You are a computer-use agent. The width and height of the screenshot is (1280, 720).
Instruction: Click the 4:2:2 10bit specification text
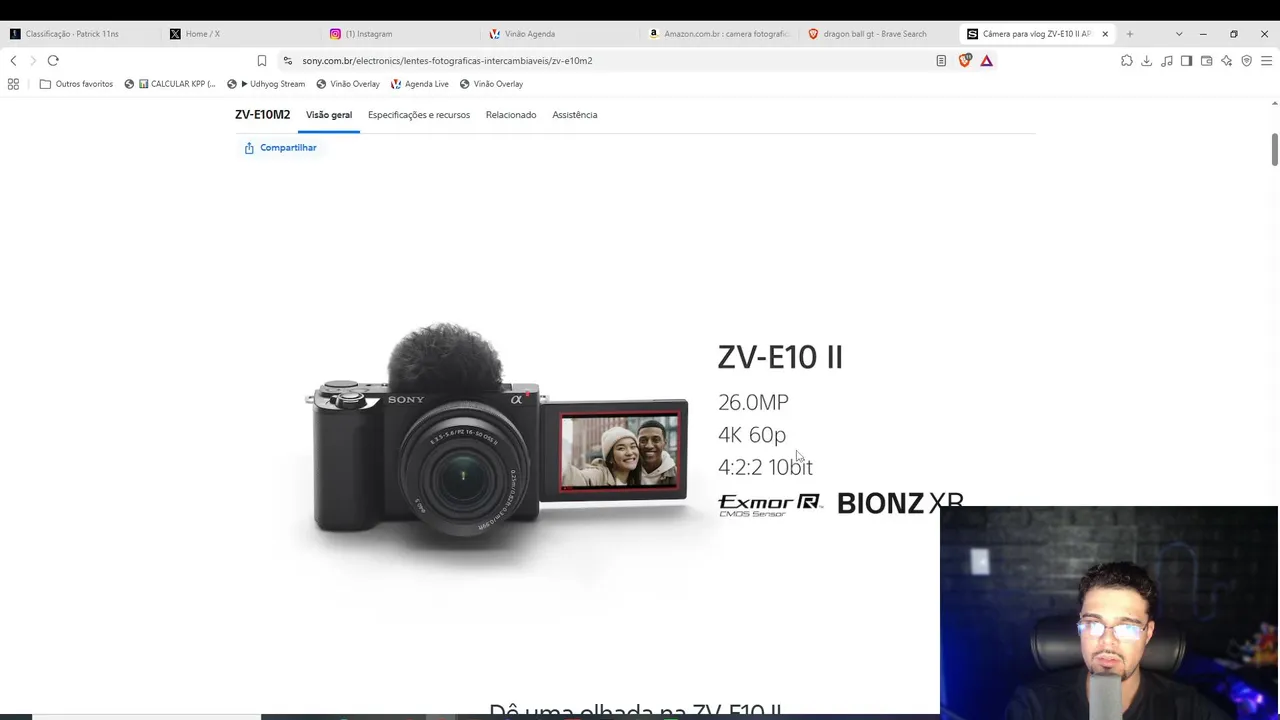(765, 467)
